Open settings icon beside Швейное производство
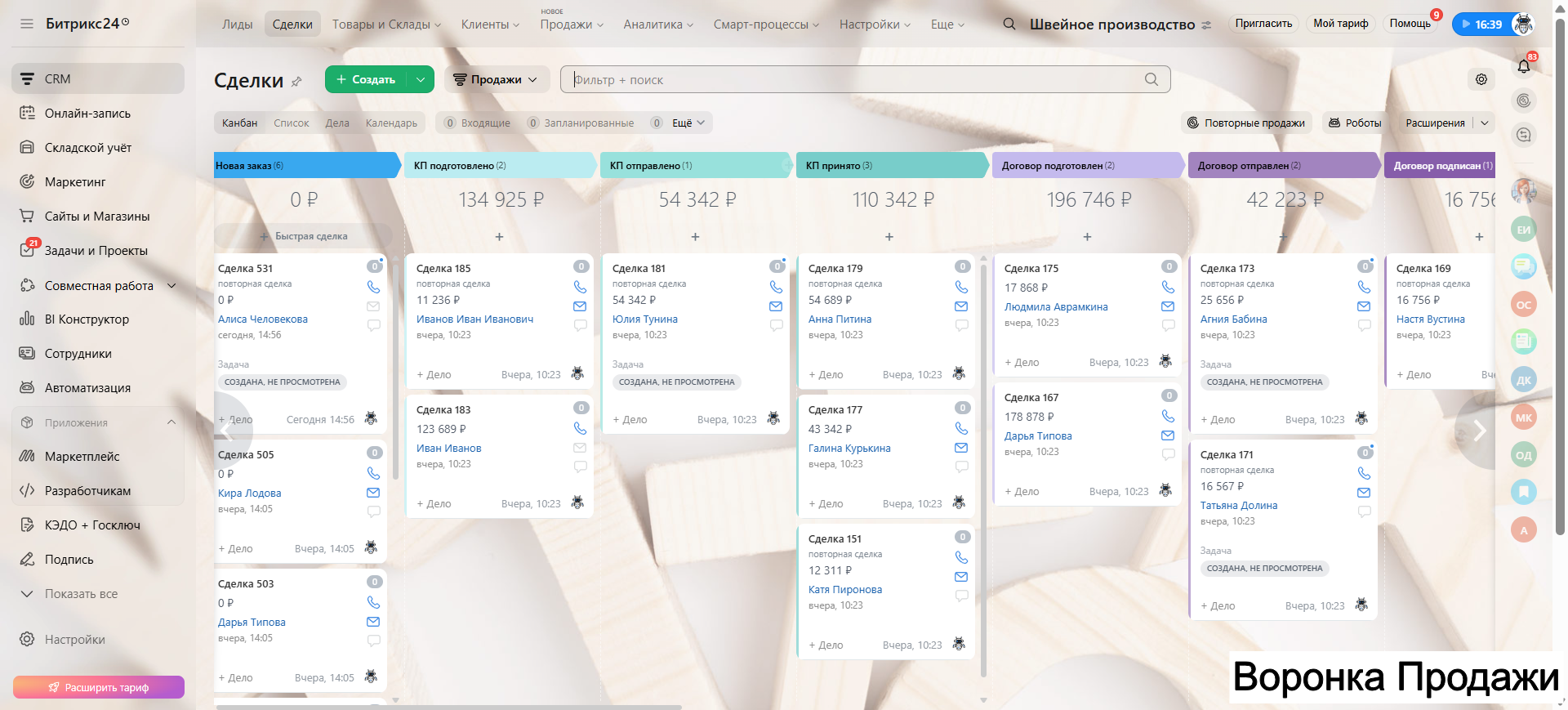 click(1207, 25)
